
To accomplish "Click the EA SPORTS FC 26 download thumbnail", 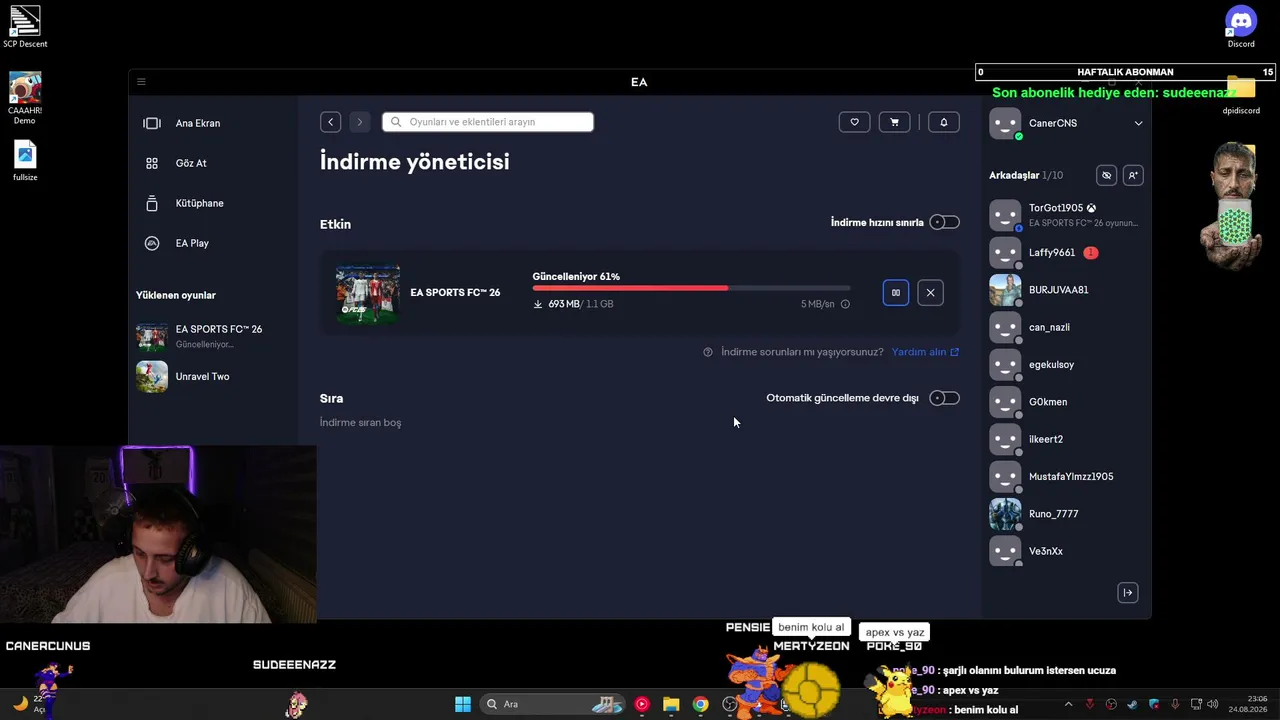I will click(x=368, y=293).
